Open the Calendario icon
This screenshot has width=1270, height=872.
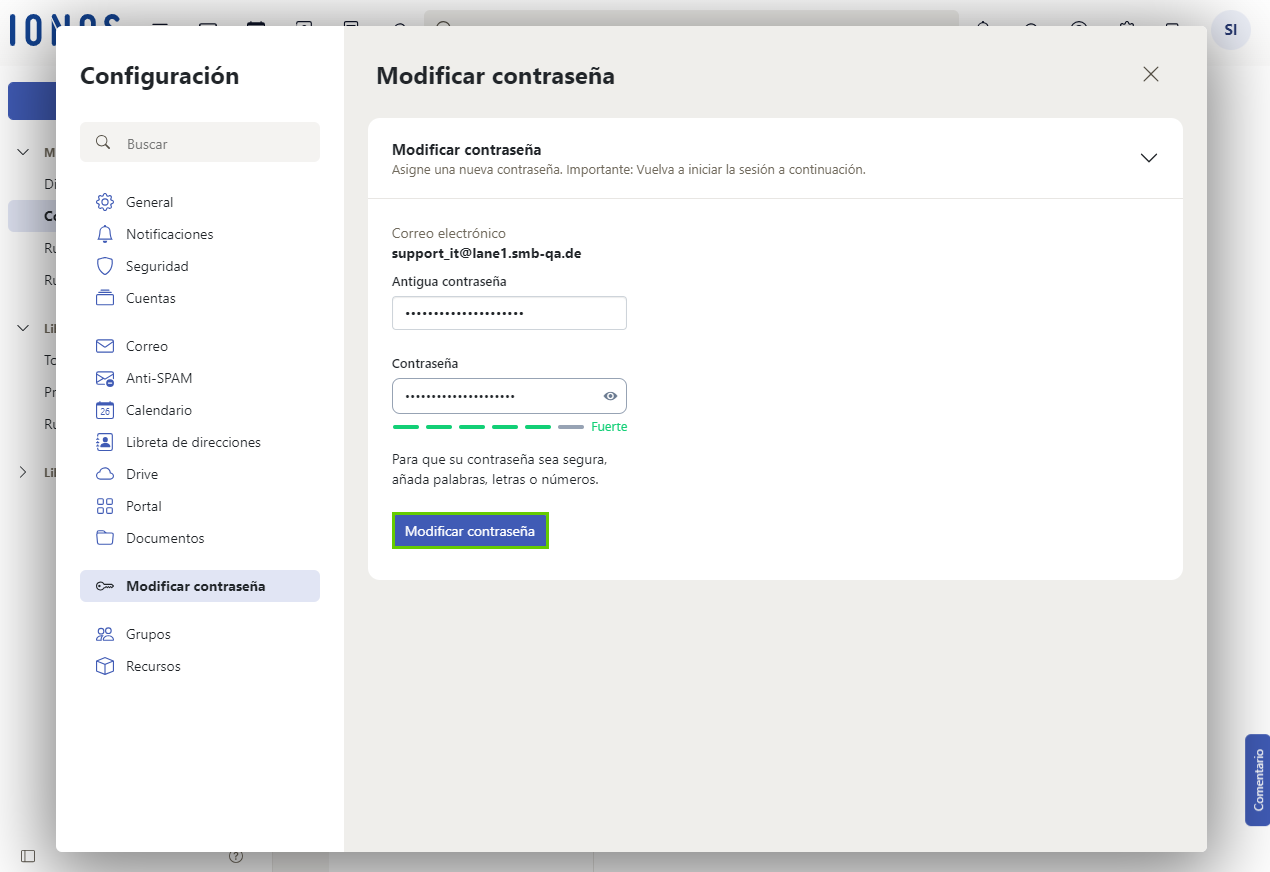pyautogui.click(x=105, y=410)
